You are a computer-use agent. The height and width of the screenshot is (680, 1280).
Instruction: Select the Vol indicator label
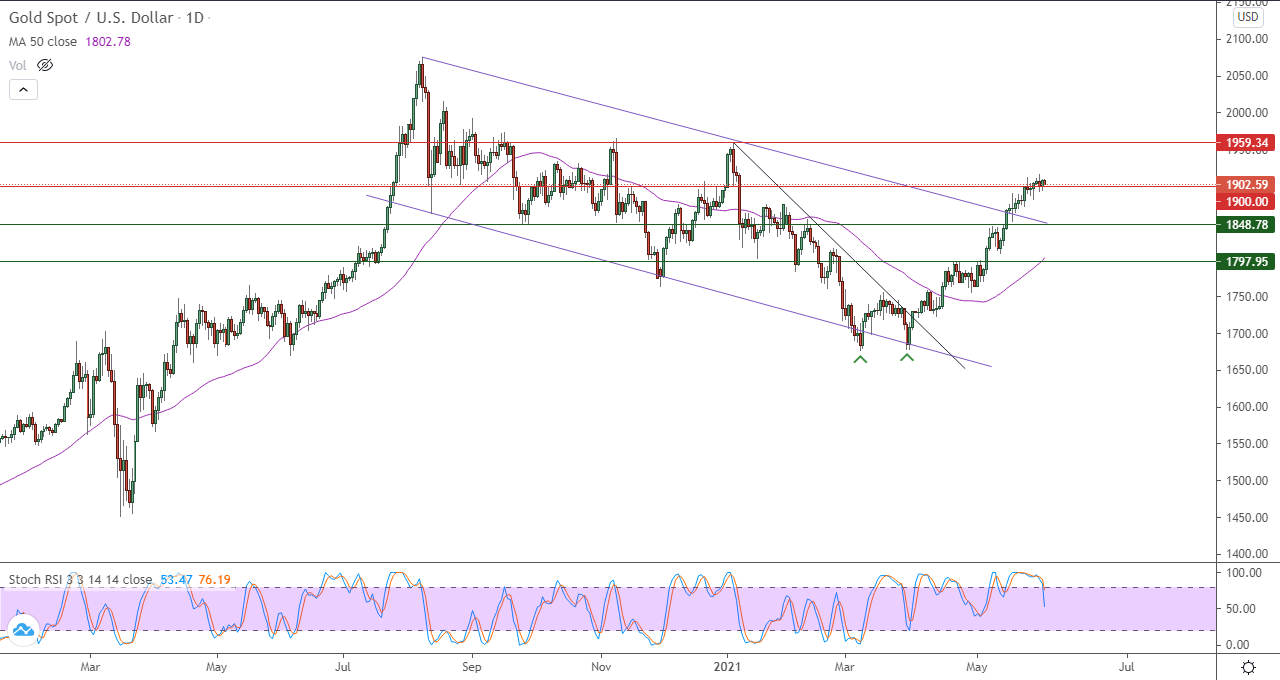18,65
